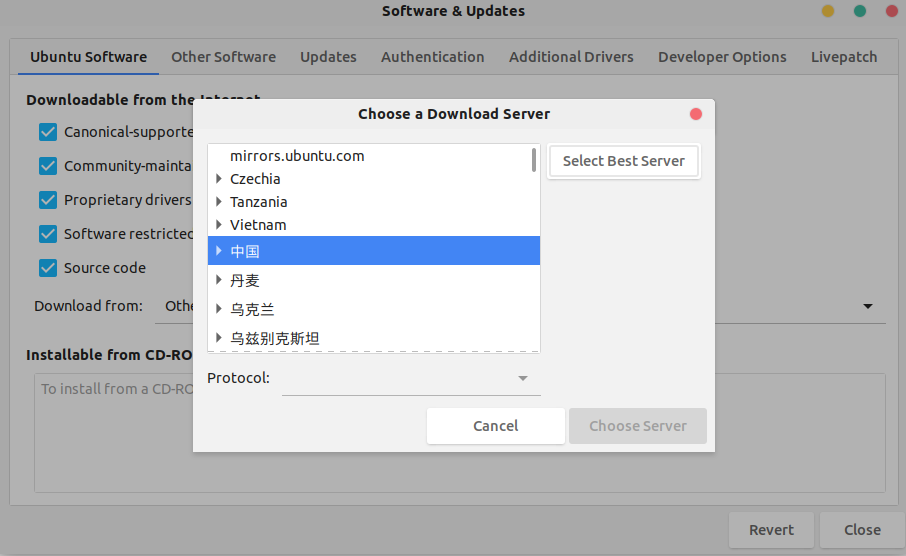Toggle Proprietary drivers checkbox
Screen dimensions: 906x556
coord(48,200)
